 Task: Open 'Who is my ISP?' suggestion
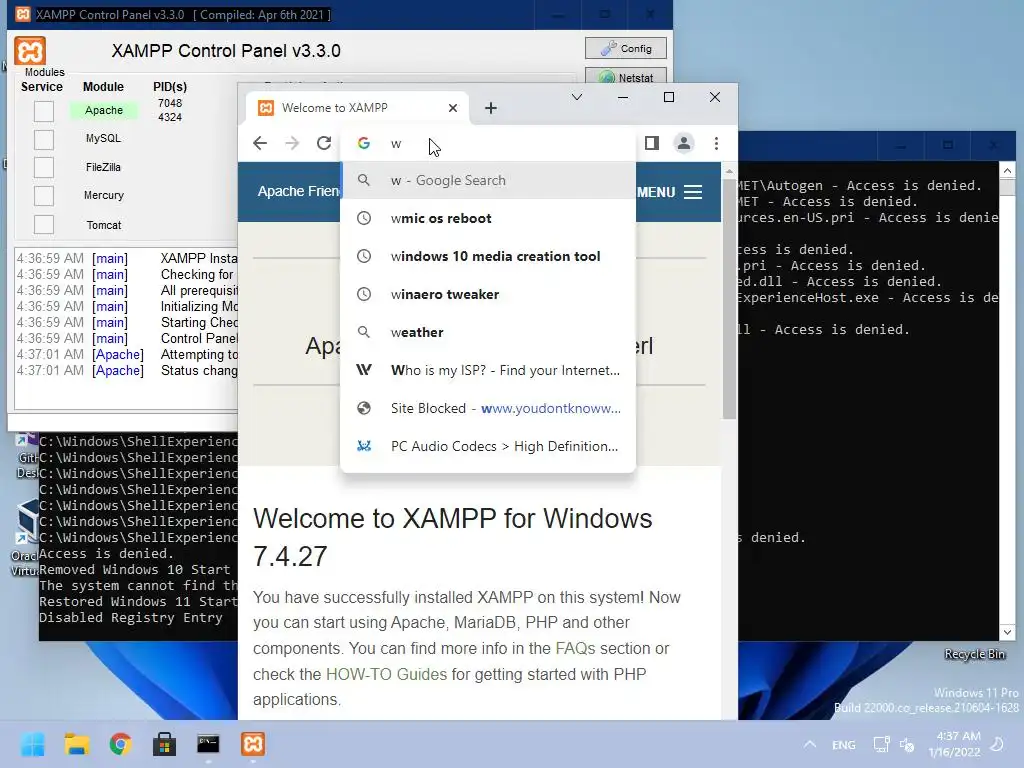488,370
